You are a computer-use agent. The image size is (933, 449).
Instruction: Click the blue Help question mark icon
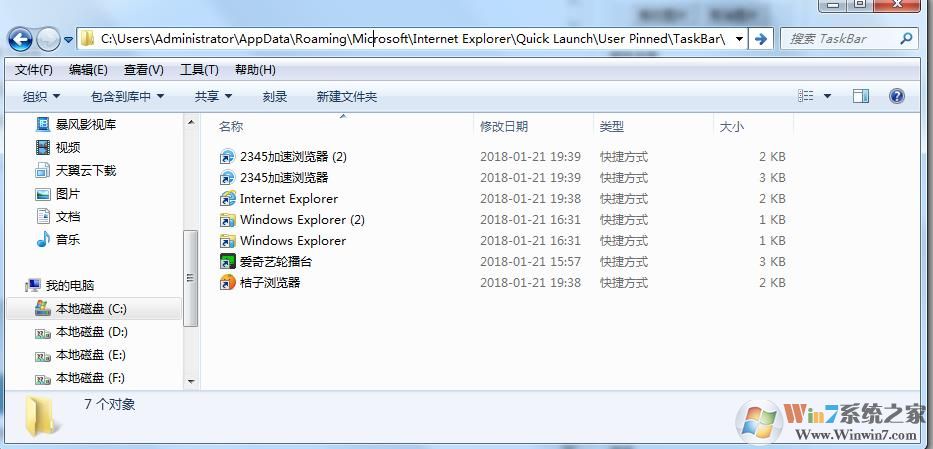coord(897,96)
